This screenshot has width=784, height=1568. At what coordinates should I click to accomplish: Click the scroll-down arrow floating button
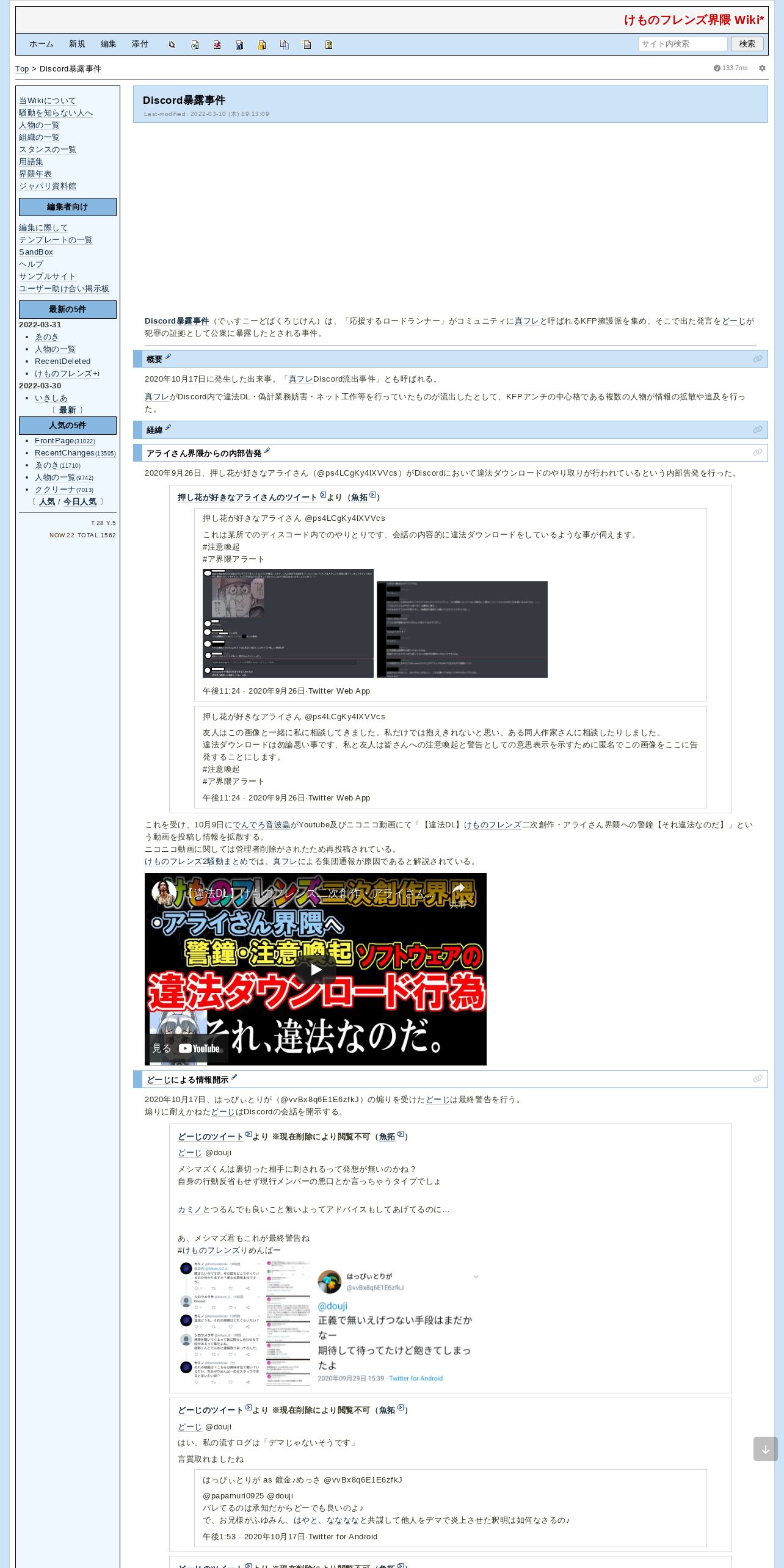765,1449
